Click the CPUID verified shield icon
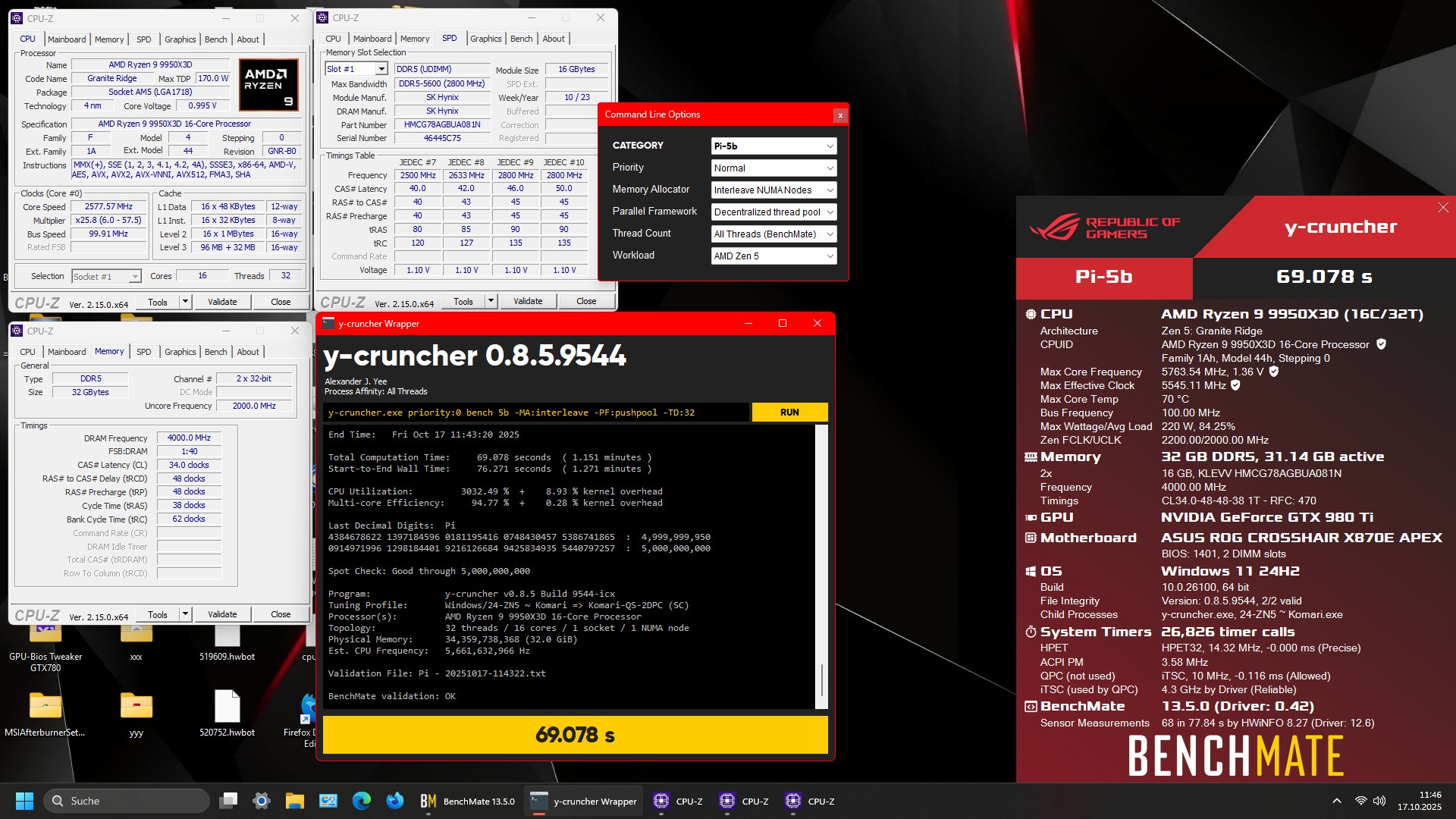Viewport: 1456px width, 819px height. click(x=1381, y=344)
